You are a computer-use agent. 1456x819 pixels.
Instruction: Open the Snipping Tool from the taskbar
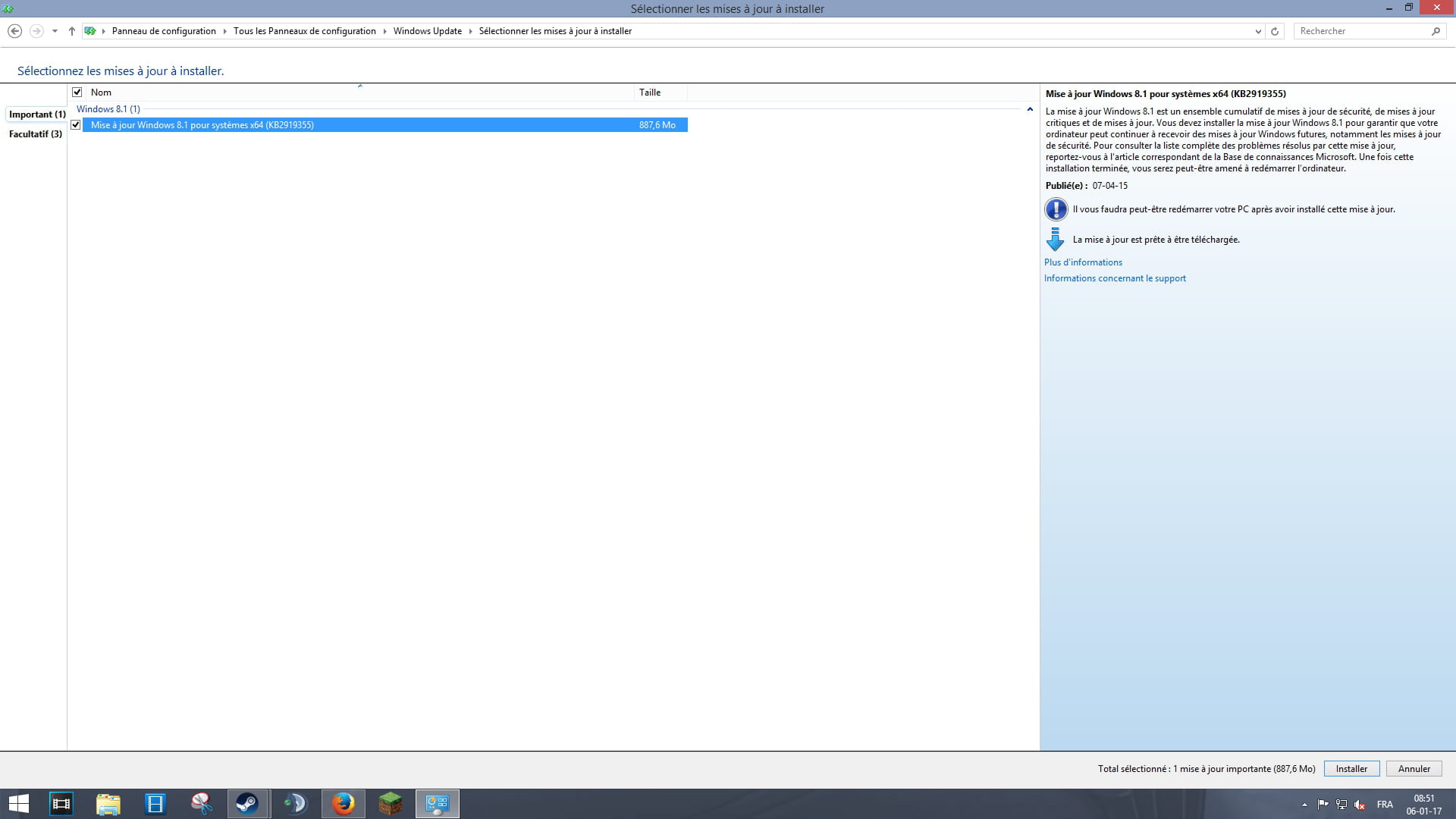(x=202, y=804)
